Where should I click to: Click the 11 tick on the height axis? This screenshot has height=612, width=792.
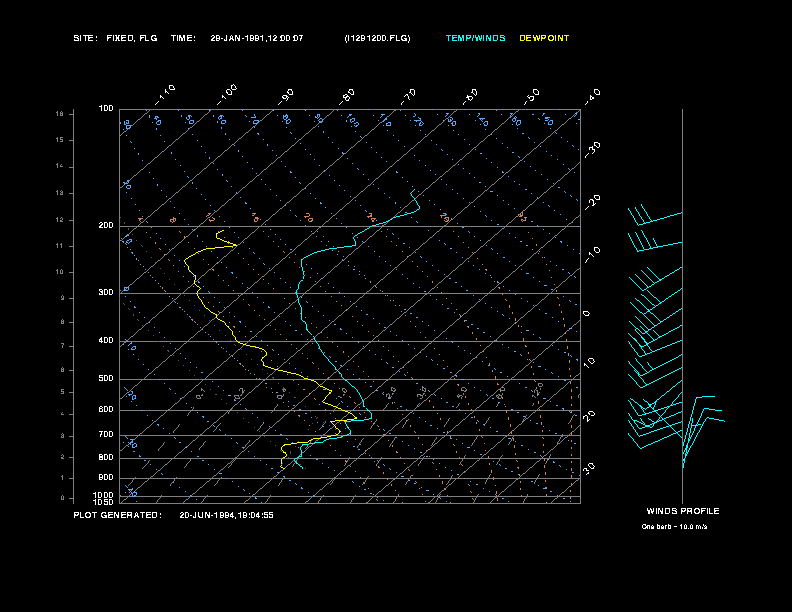click(60, 246)
